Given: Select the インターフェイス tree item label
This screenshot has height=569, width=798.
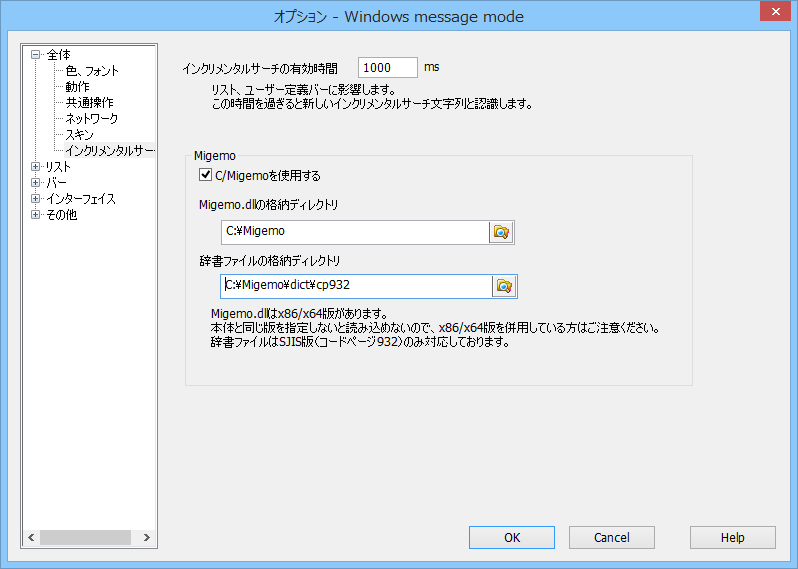Looking at the screenshot, I should pos(81,198).
